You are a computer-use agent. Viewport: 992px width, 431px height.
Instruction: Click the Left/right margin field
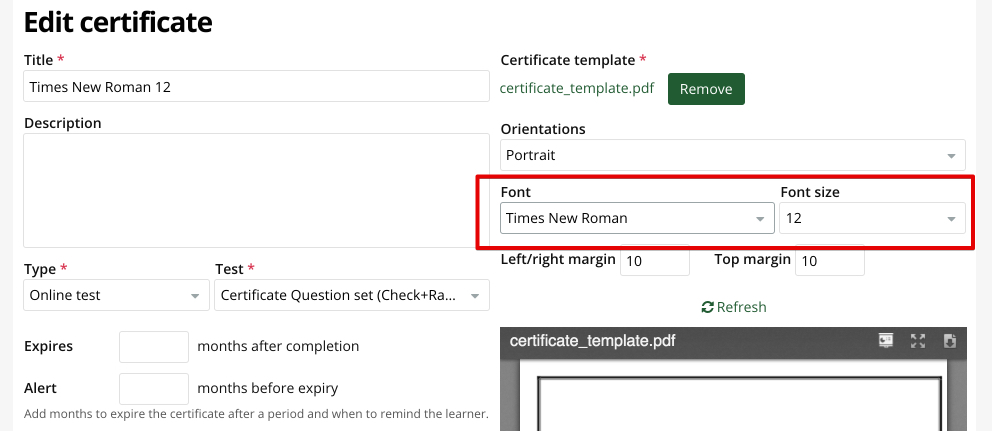(655, 260)
